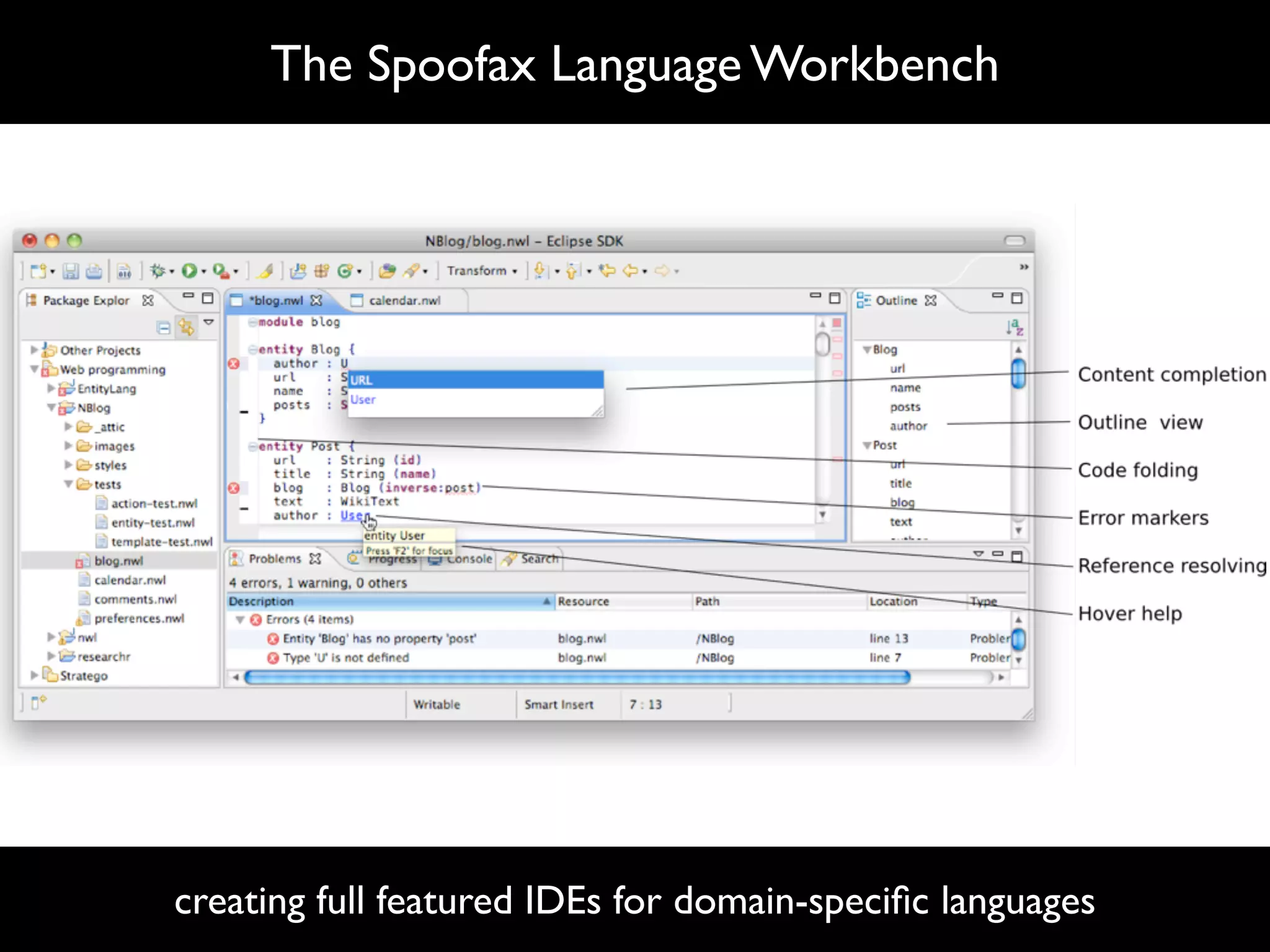
Task: Fold the entity Blog code block
Action: click(x=252, y=350)
